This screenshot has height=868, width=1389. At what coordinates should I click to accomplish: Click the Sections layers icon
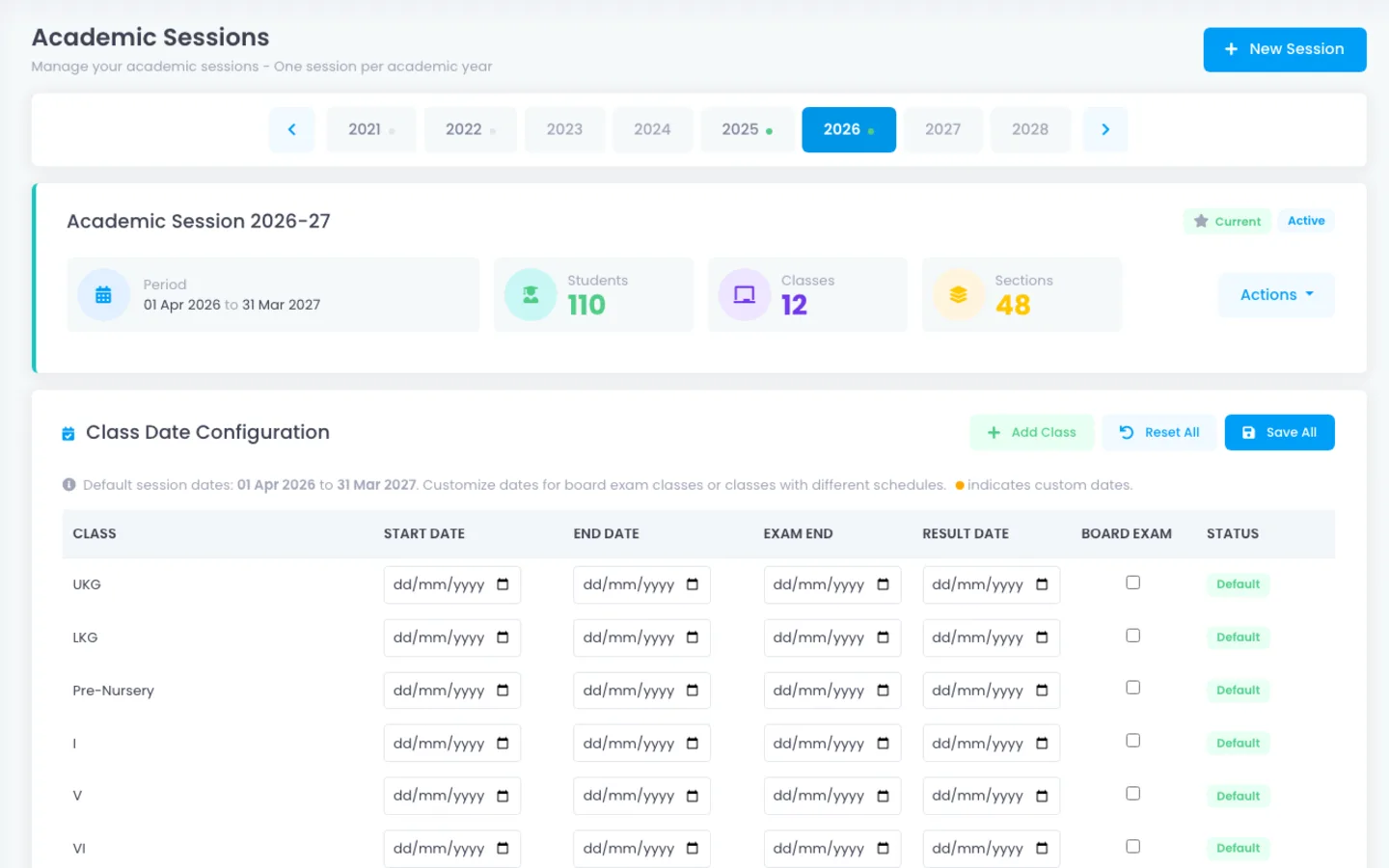958,295
